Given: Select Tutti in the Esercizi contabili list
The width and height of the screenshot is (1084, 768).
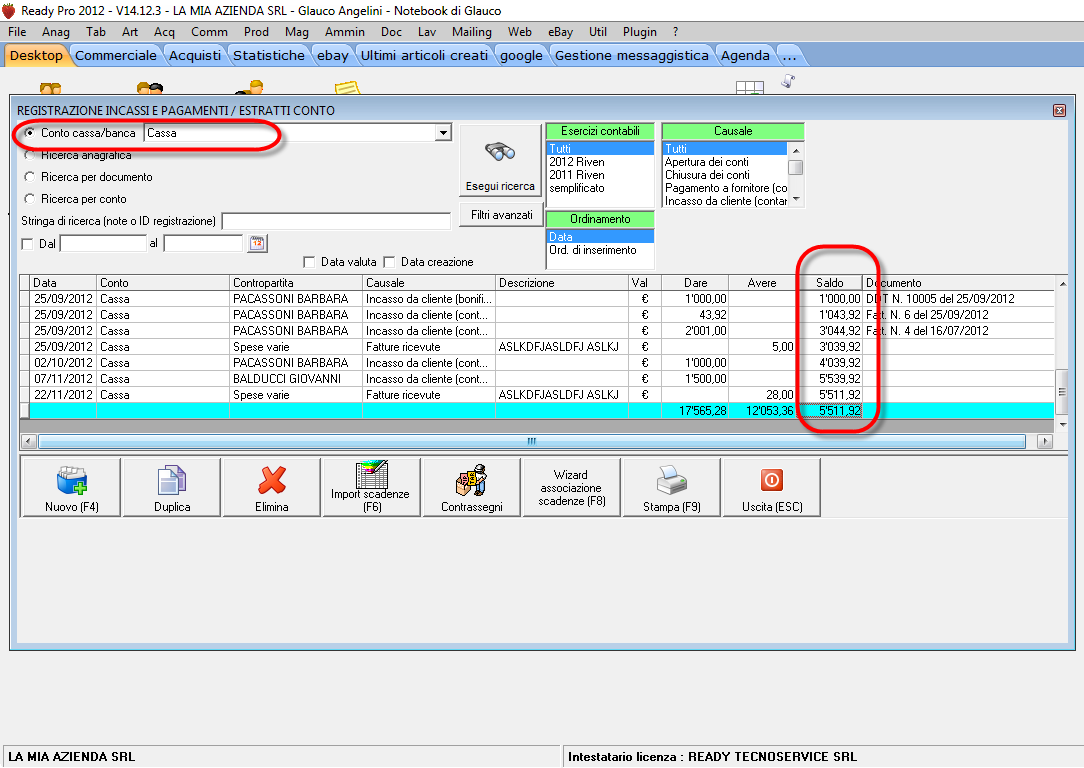Looking at the screenshot, I should click(x=600, y=149).
